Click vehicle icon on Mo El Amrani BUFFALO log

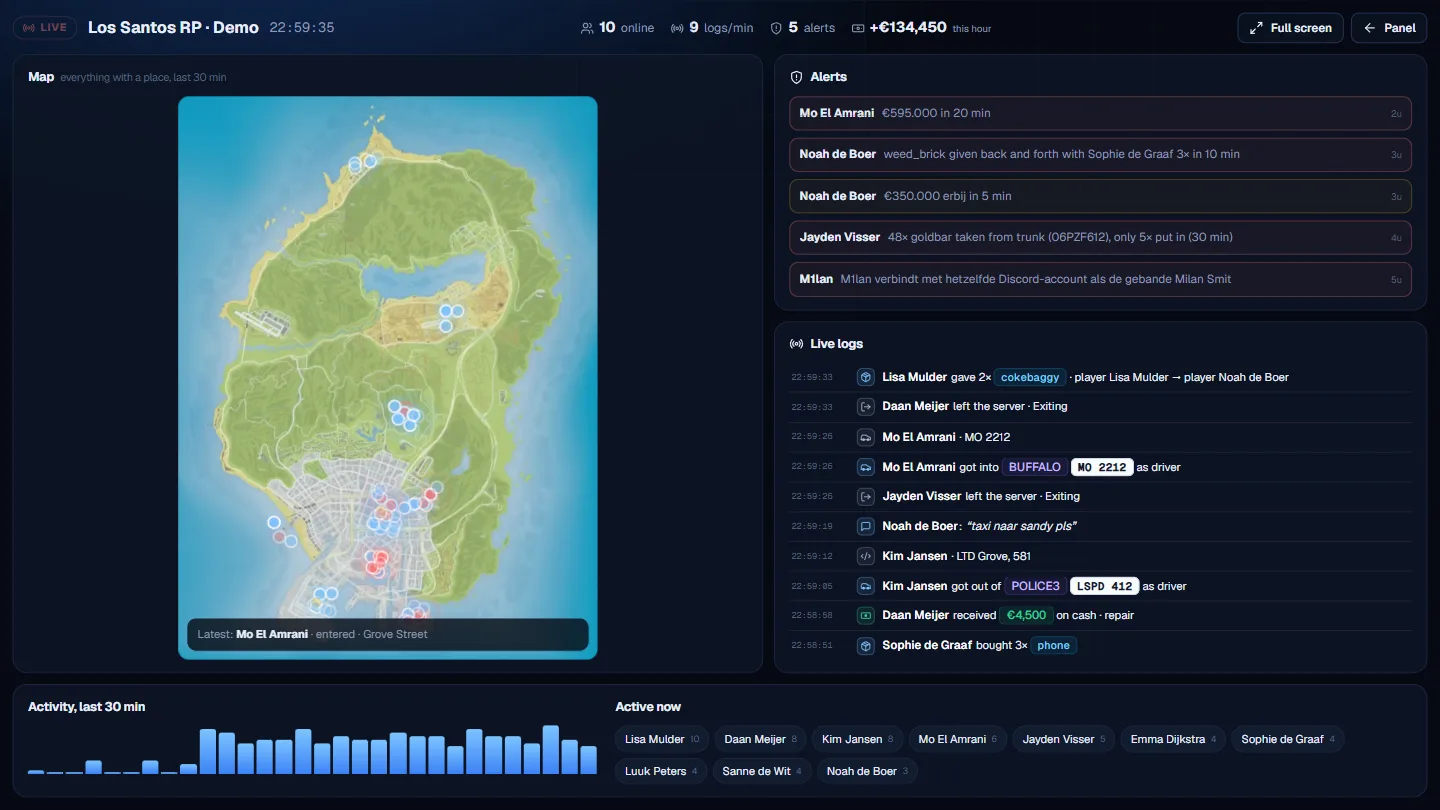866,467
